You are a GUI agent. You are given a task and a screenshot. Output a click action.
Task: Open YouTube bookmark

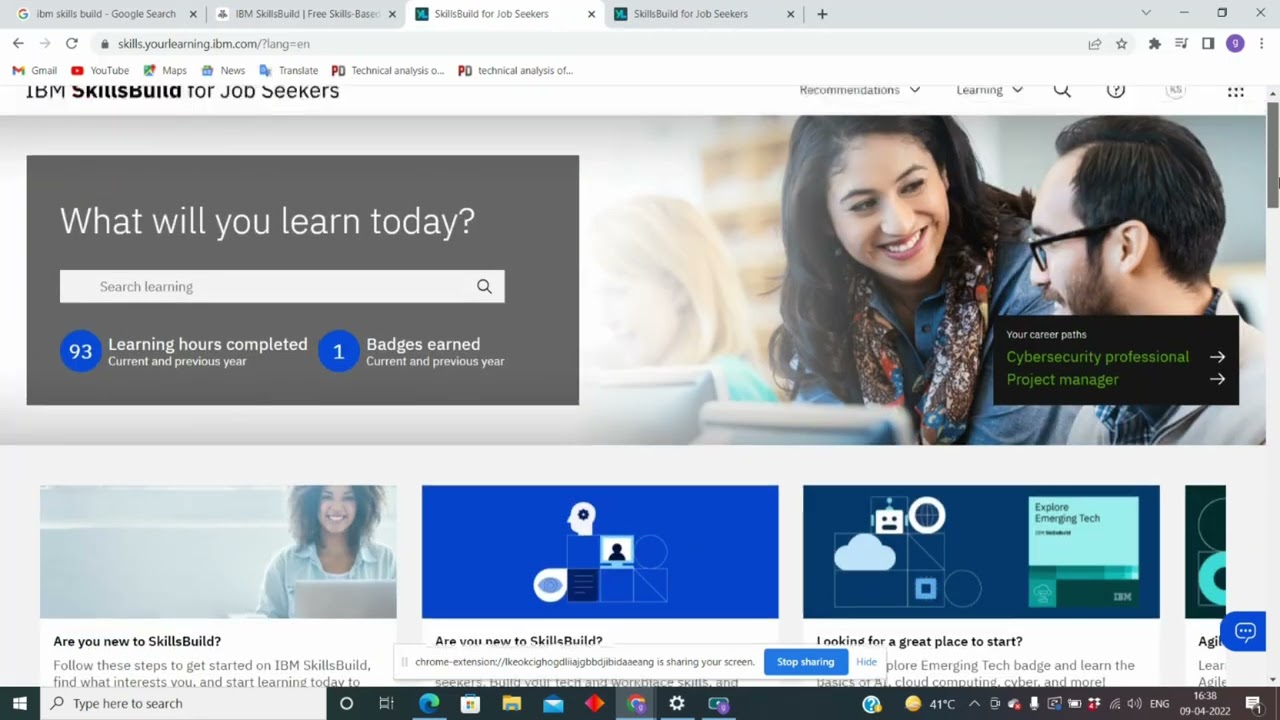tap(100, 71)
